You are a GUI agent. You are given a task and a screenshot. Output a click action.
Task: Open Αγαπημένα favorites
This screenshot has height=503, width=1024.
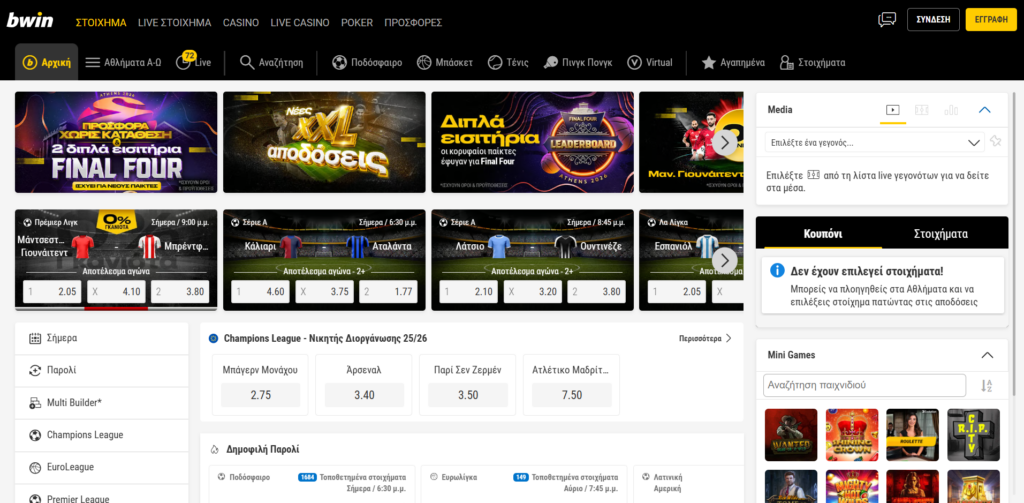[x=733, y=63]
